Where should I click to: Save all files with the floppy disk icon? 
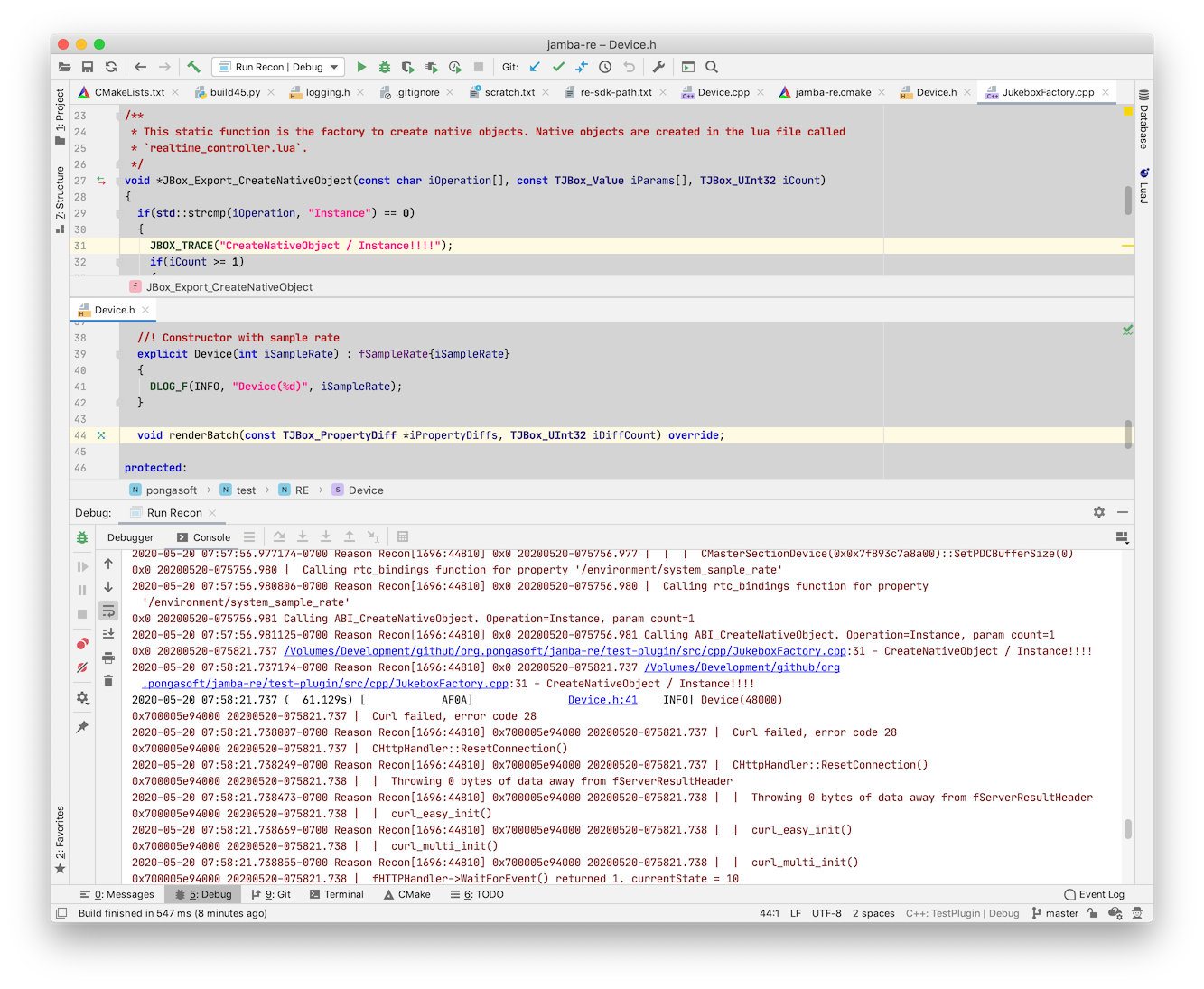pos(88,67)
